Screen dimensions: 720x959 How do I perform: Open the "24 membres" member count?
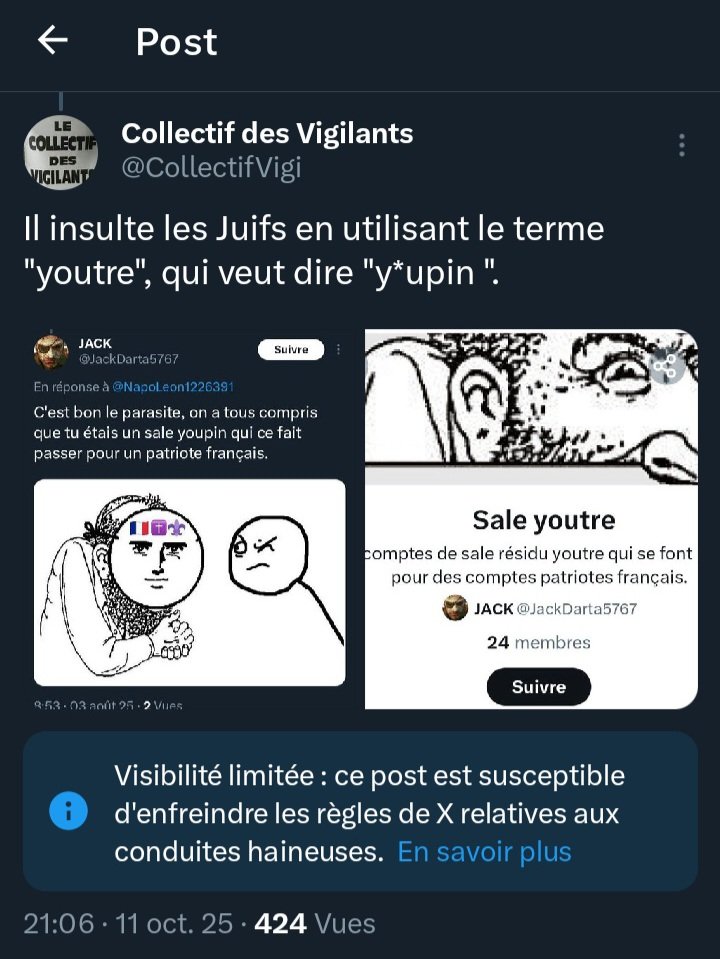coord(538,642)
